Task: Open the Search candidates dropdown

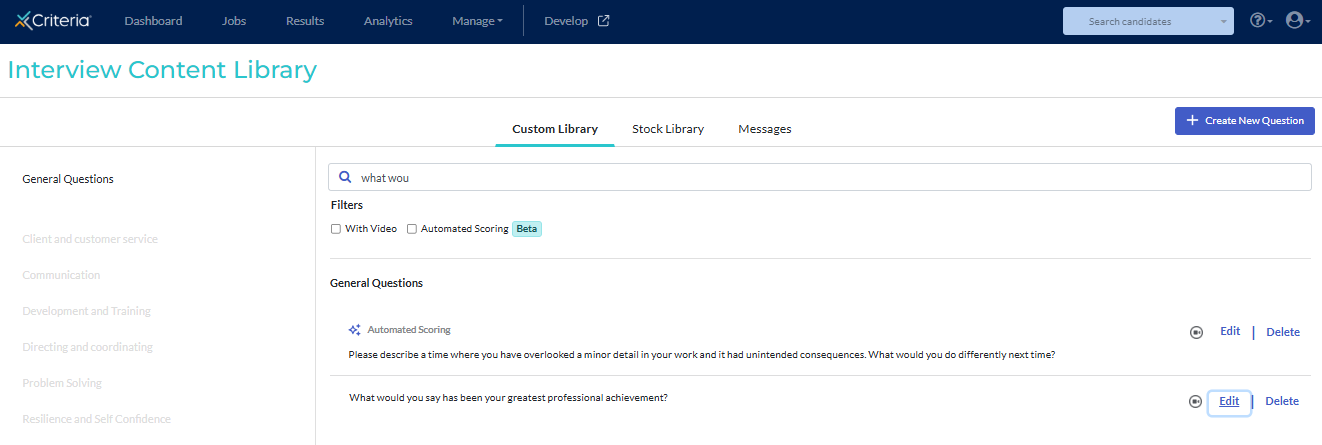Action: [1149, 21]
